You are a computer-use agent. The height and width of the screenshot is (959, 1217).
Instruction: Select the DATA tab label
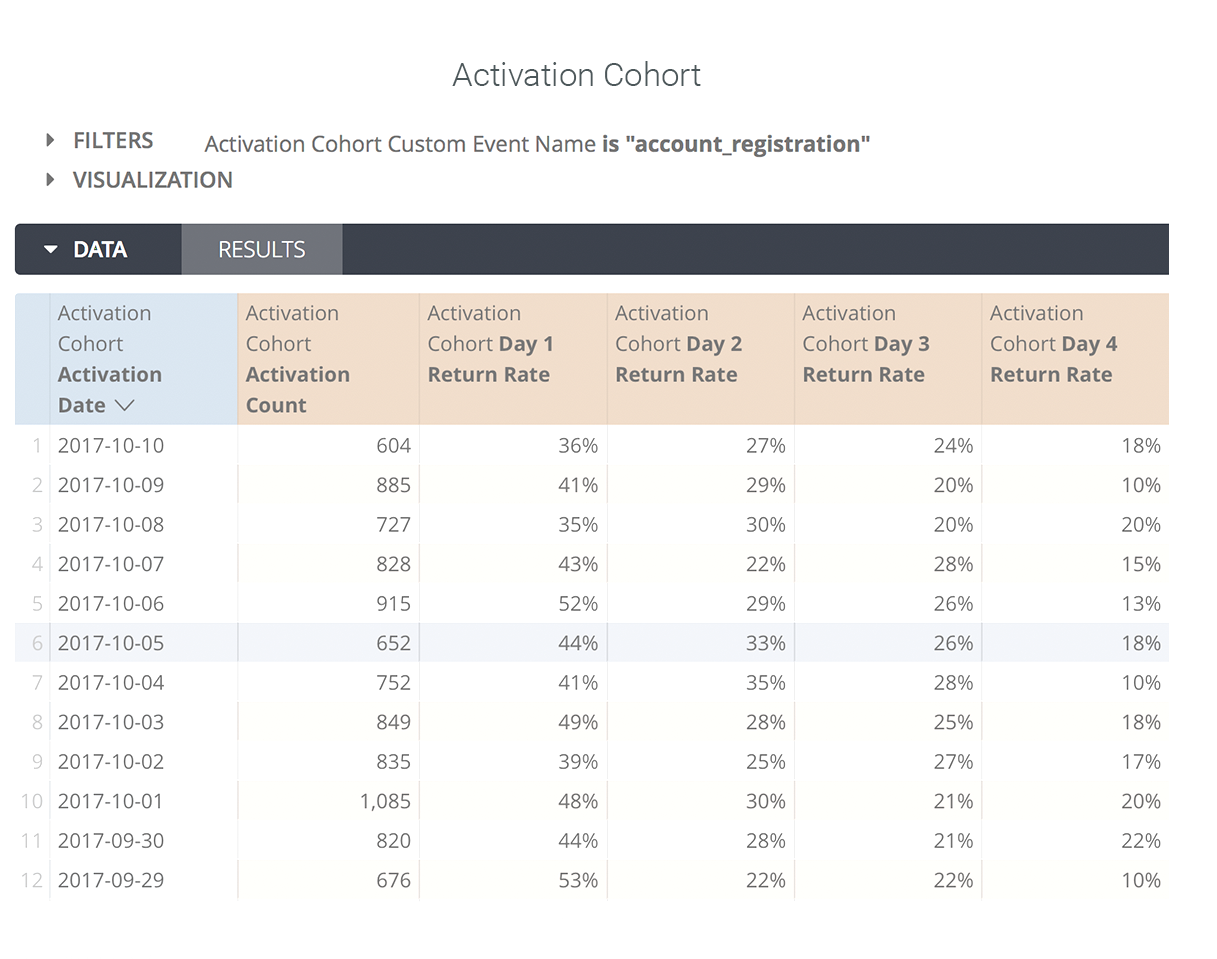99,250
